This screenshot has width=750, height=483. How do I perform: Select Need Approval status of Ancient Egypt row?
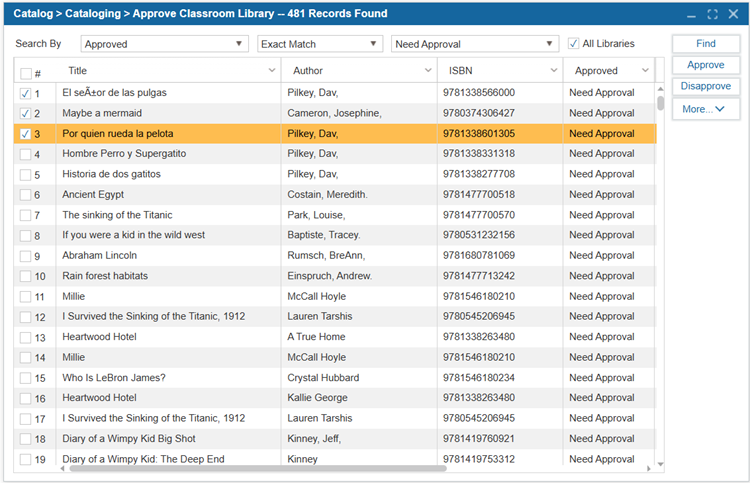pos(602,195)
